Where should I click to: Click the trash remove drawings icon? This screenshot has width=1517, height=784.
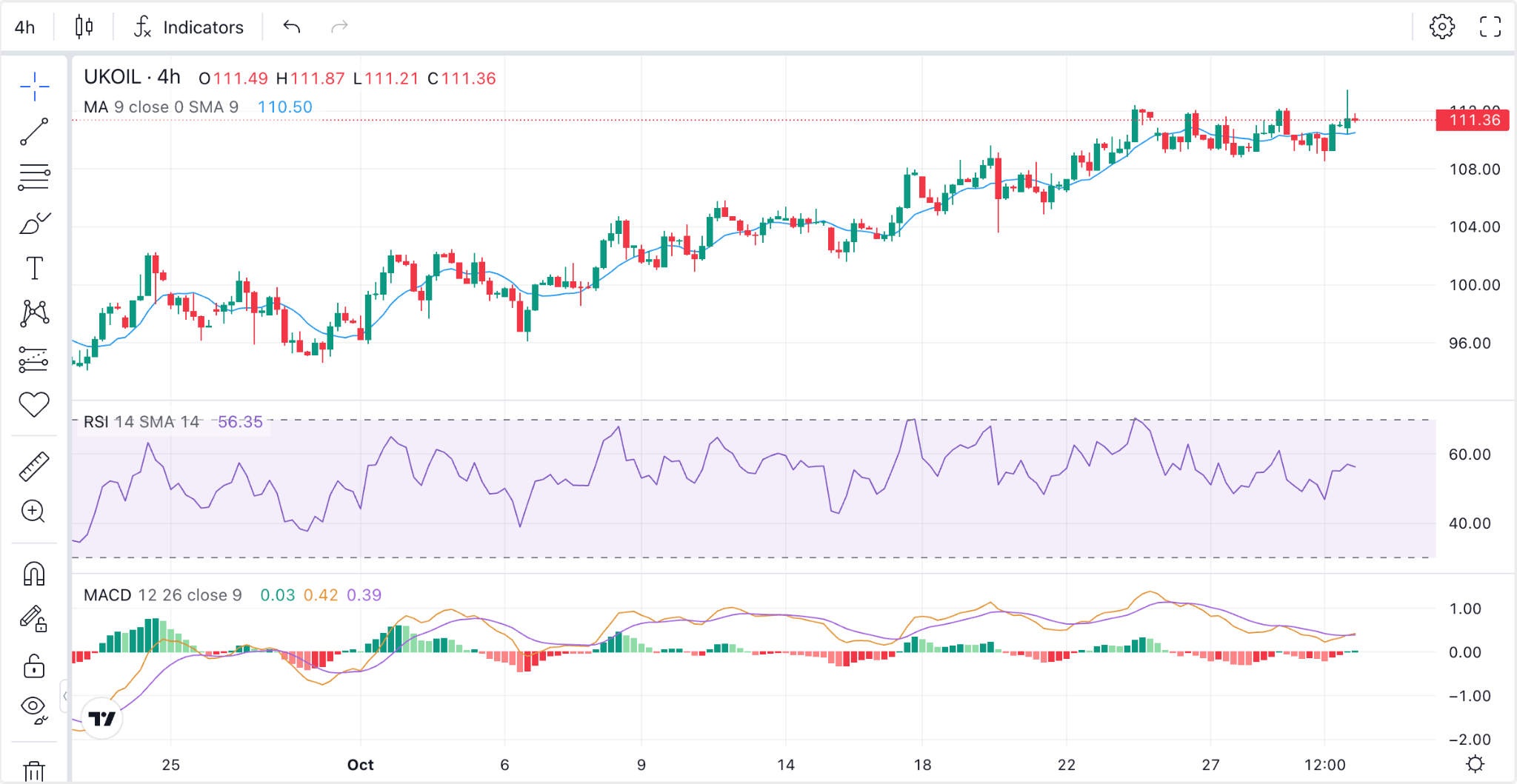pos(34,771)
